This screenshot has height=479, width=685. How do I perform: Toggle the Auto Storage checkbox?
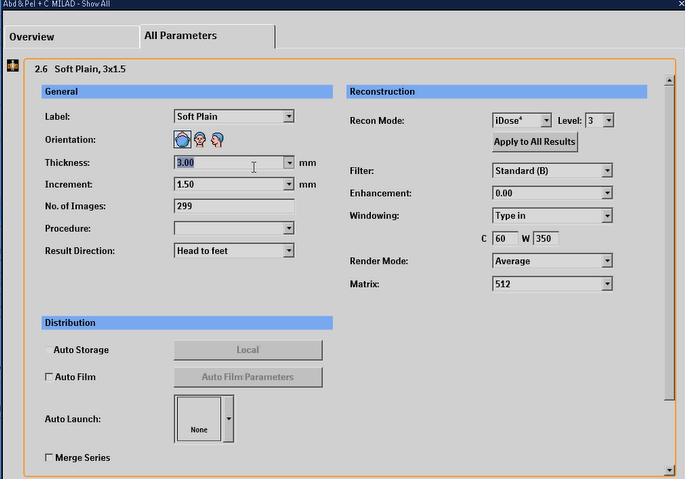[50, 350]
